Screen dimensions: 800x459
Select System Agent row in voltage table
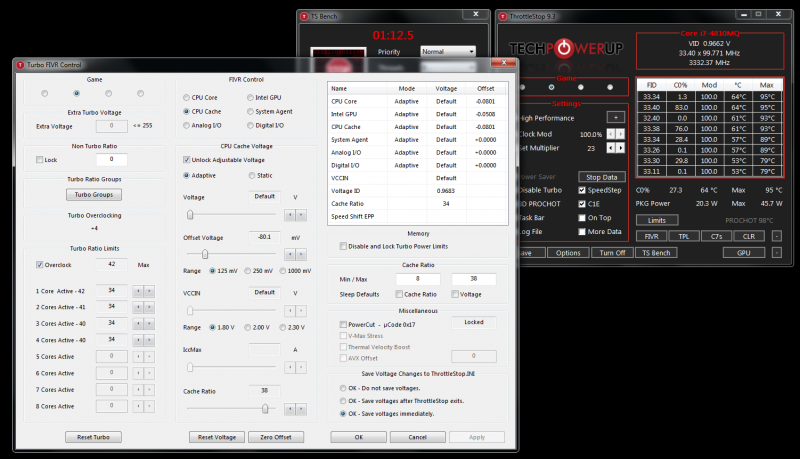[x=417, y=140]
